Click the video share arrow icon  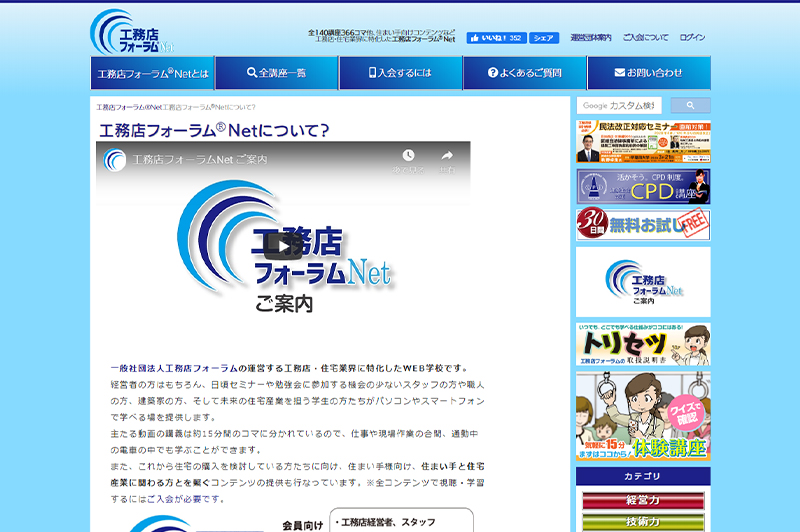[447, 156]
